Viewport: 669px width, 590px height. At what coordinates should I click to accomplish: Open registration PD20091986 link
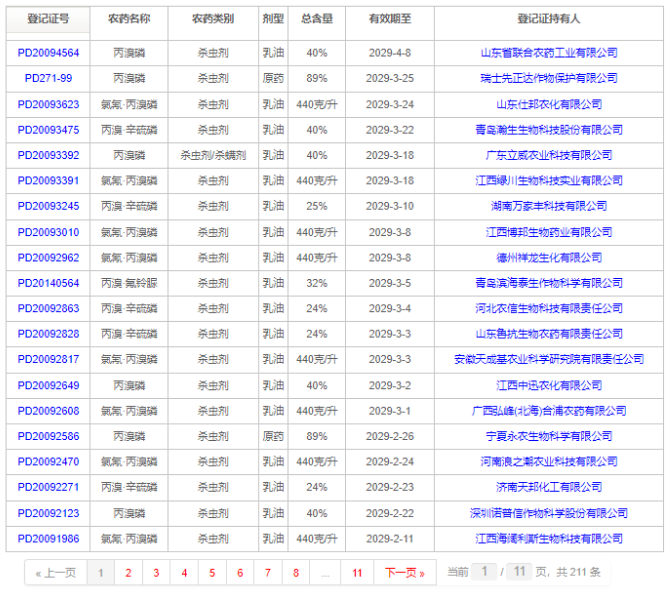click(x=48, y=538)
